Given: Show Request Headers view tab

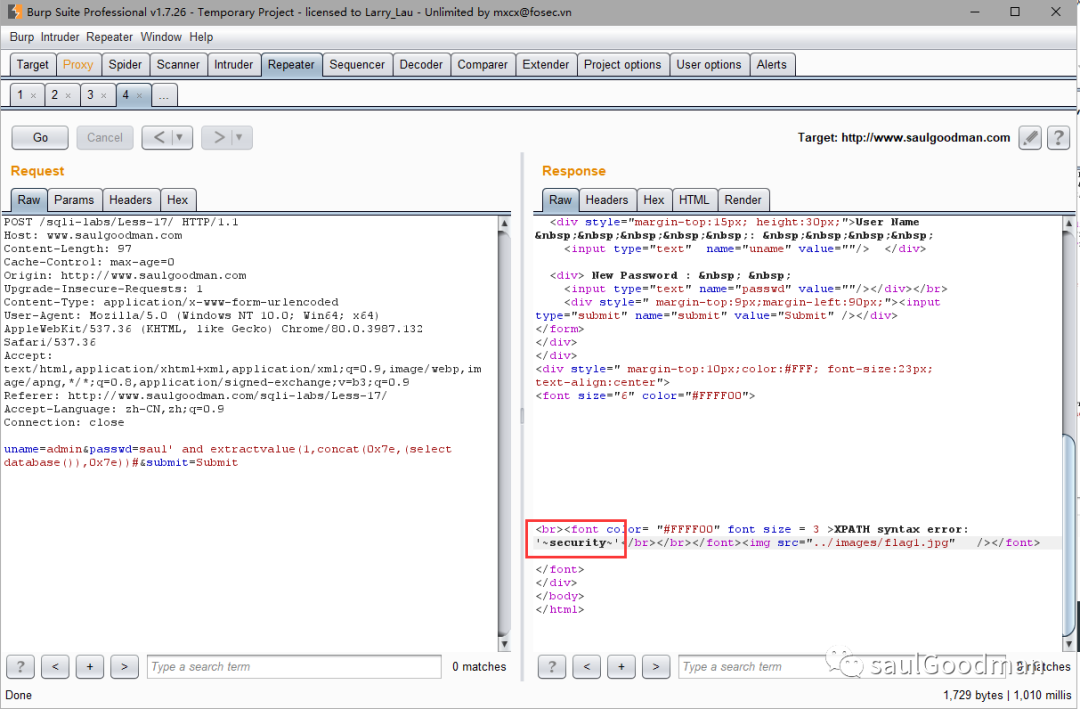Looking at the screenshot, I should pos(130,200).
